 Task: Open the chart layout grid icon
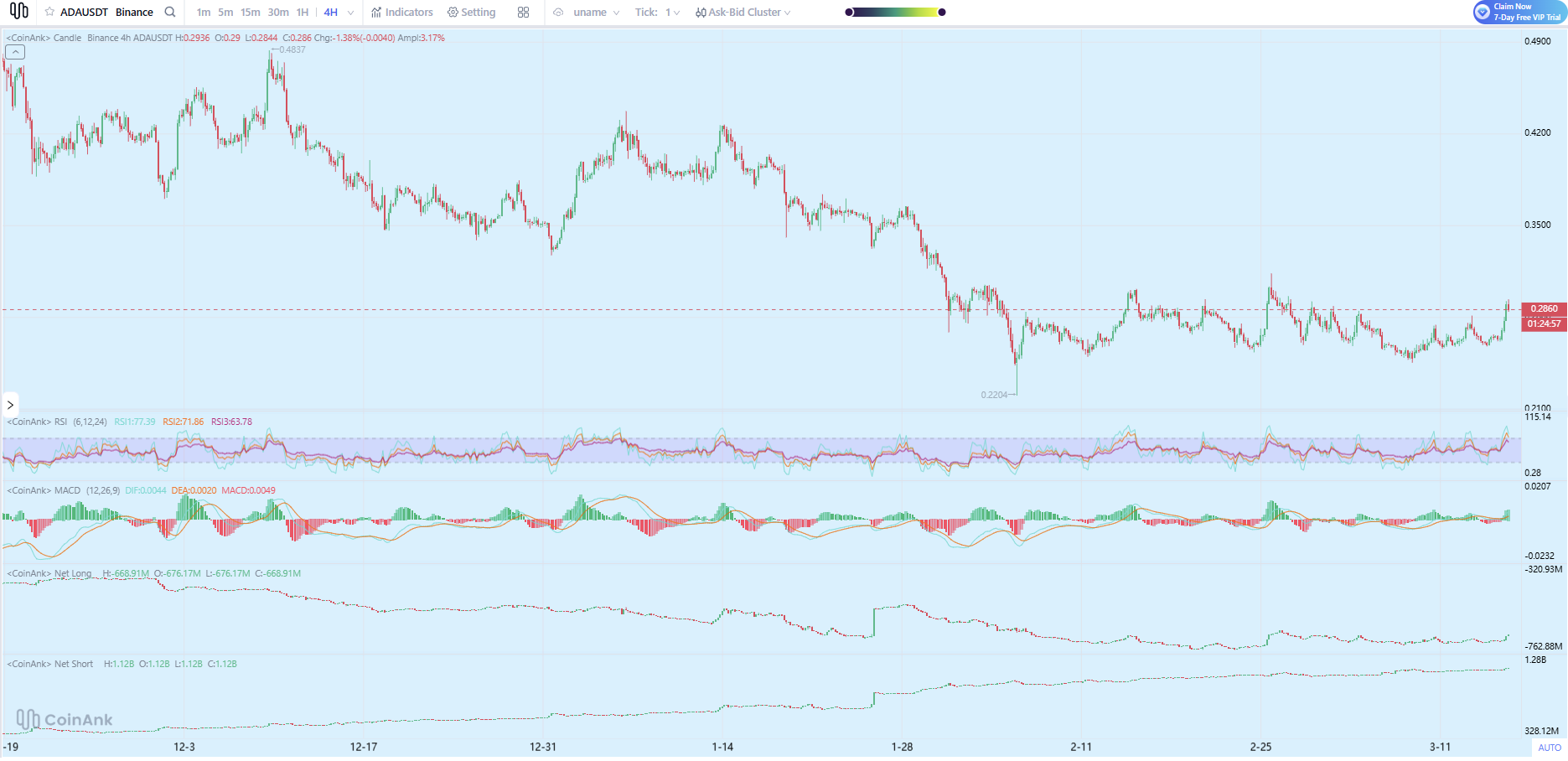523,13
